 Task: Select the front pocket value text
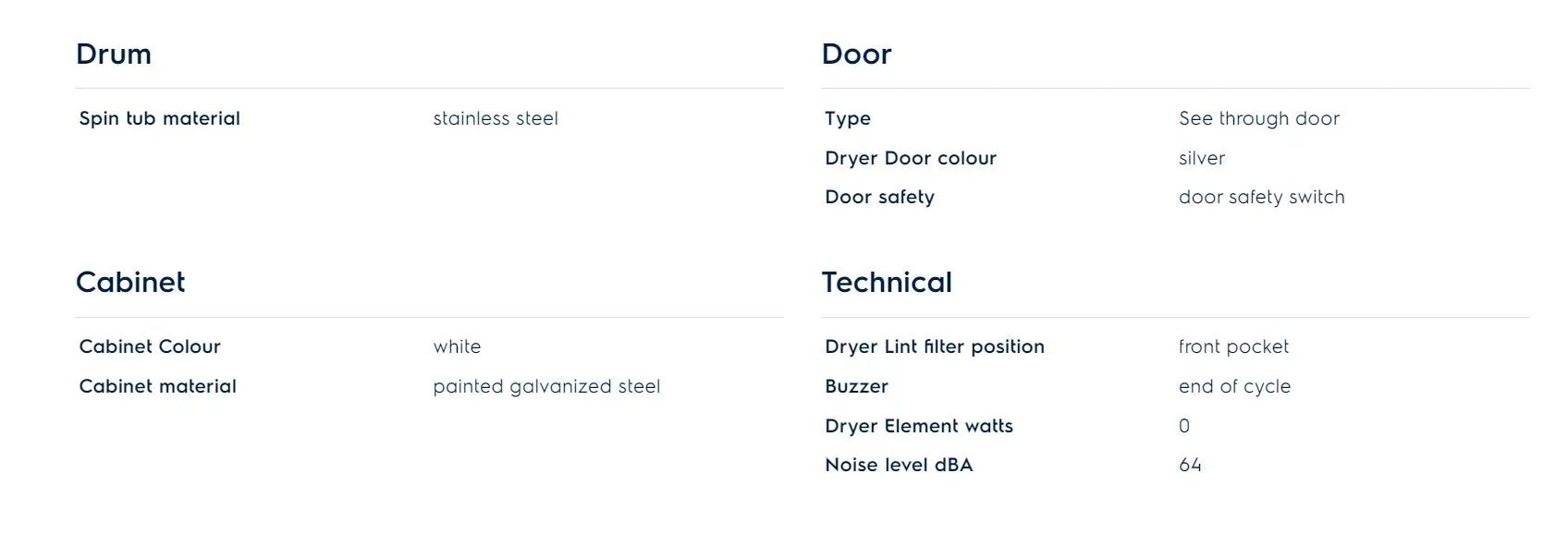point(1233,347)
